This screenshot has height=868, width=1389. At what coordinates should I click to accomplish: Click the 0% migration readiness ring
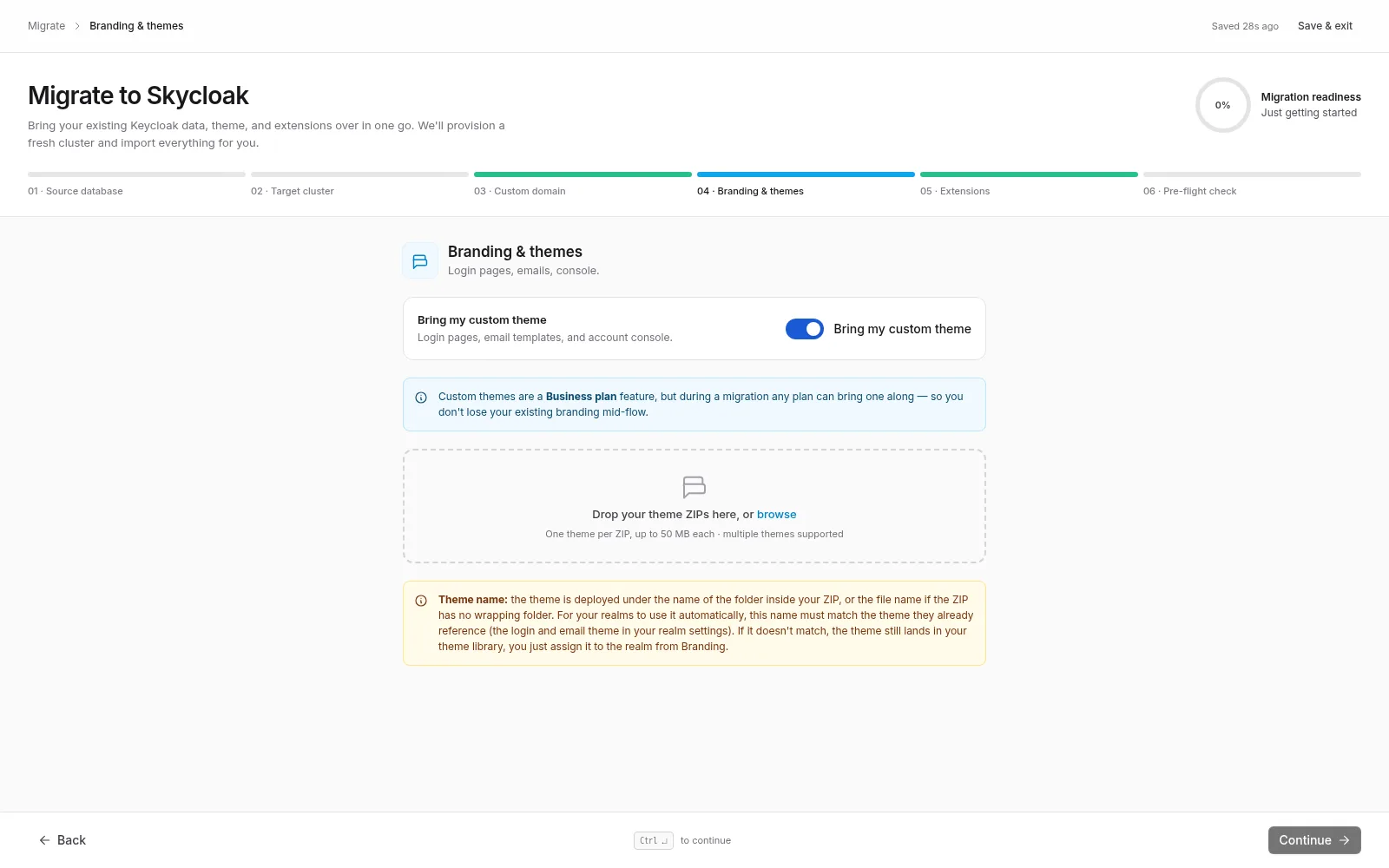(x=1222, y=105)
